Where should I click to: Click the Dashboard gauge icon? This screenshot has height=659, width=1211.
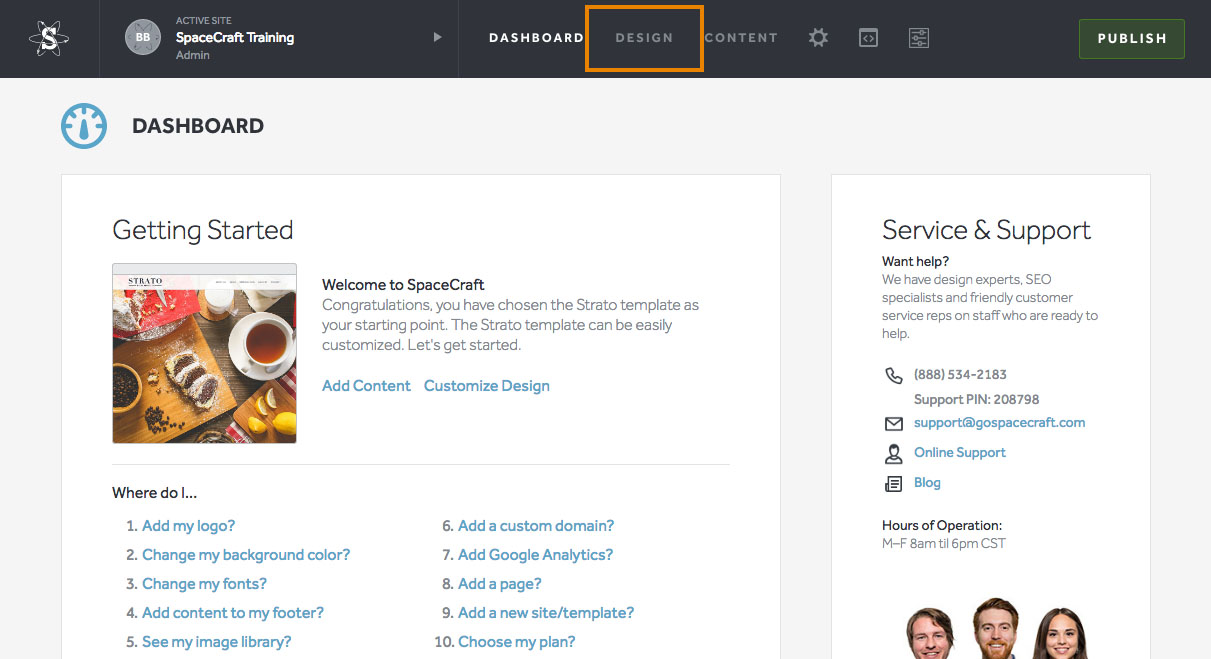[84, 126]
